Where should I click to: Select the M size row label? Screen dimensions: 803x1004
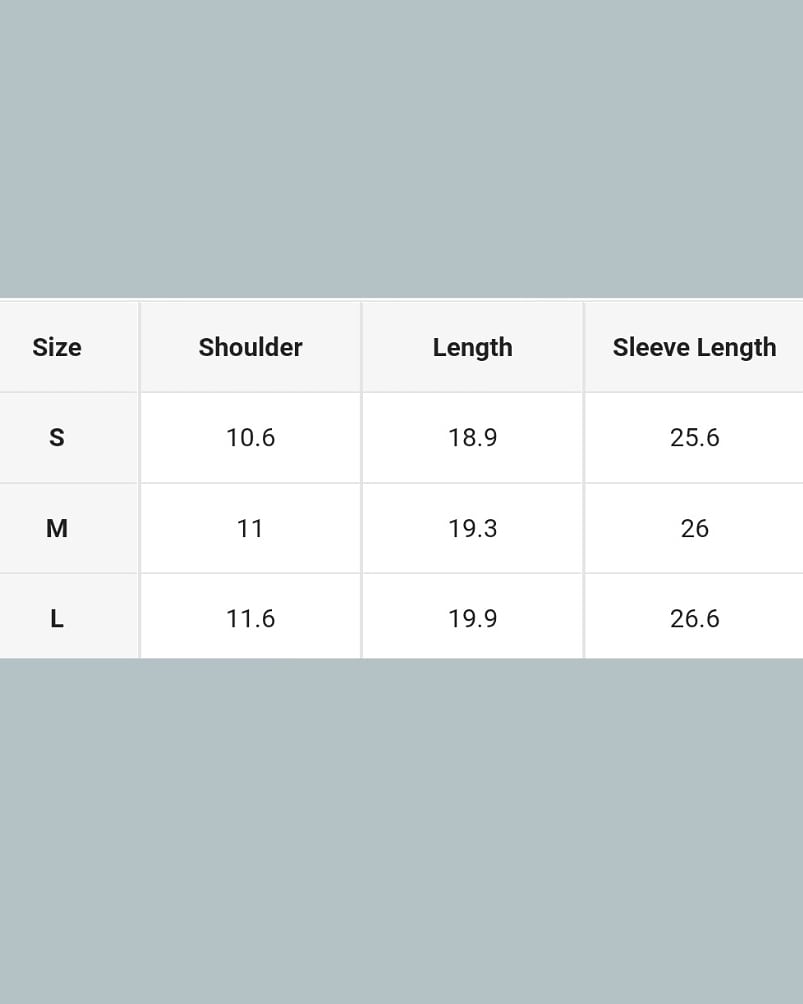pos(57,528)
